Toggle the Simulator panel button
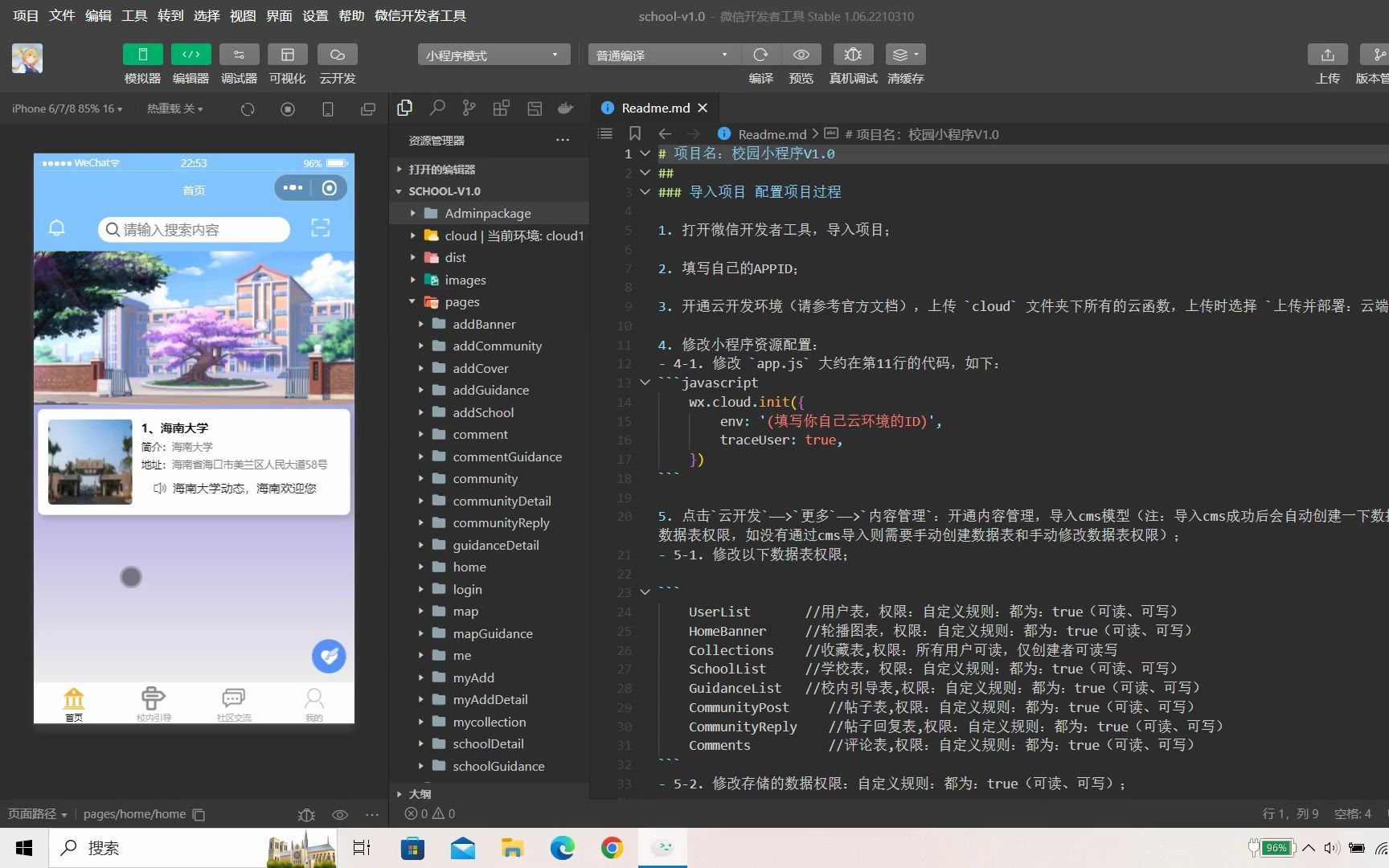Viewport: 1389px width, 868px height. (142, 55)
